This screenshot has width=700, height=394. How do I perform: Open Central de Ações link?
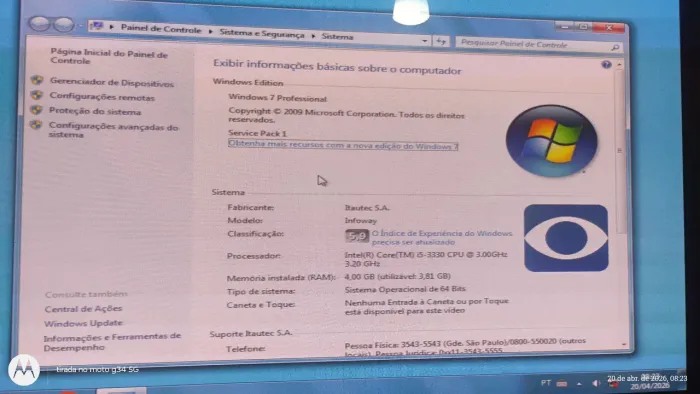click(83, 308)
